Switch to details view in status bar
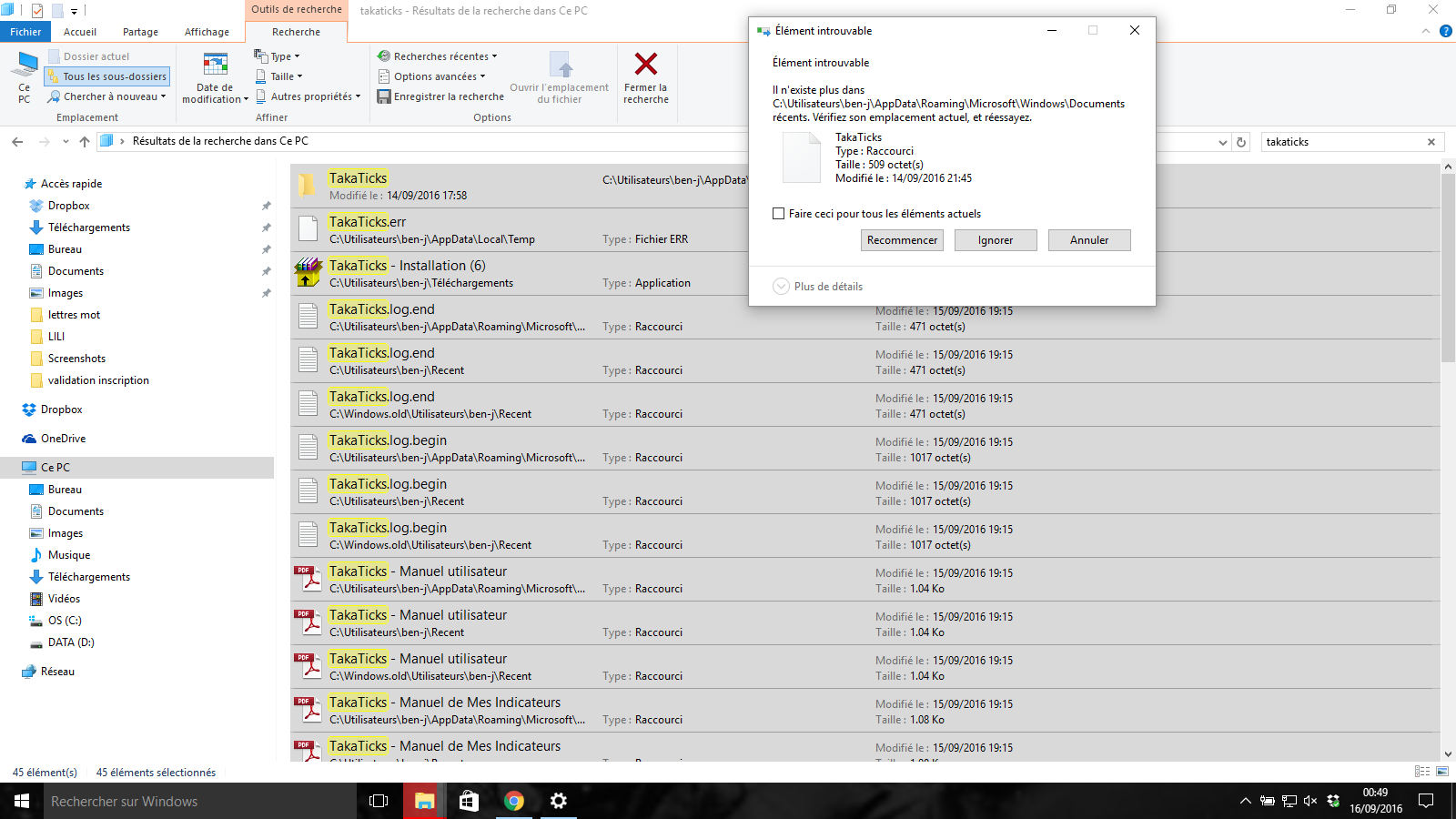 (x=1422, y=772)
